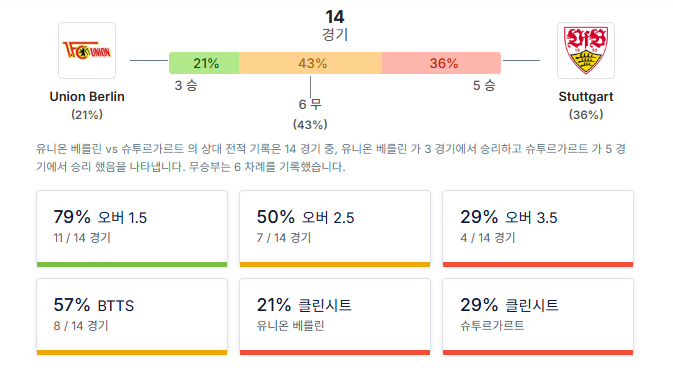Screen dimensions: 673x368
Task: Click the 50% 오버 2.5 stat card
Action: (x=335, y=229)
